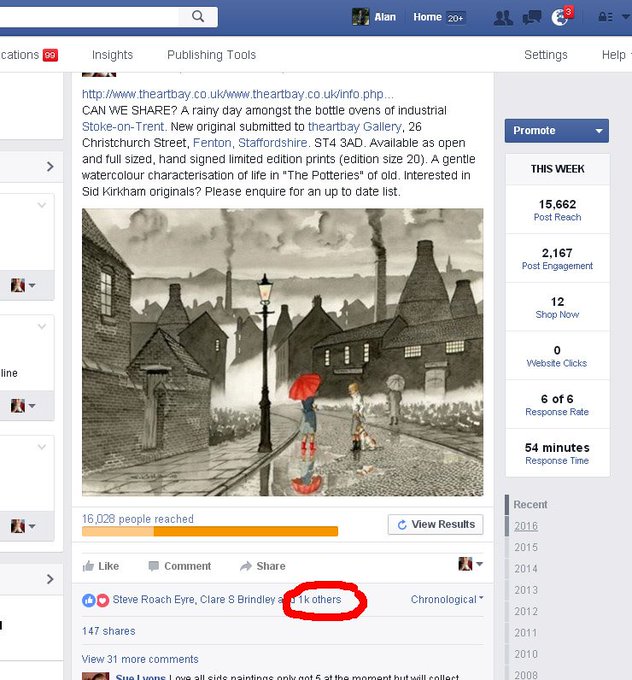This screenshot has height=680, width=632.
Task: Open the Staffordshire link
Action: 274,143
